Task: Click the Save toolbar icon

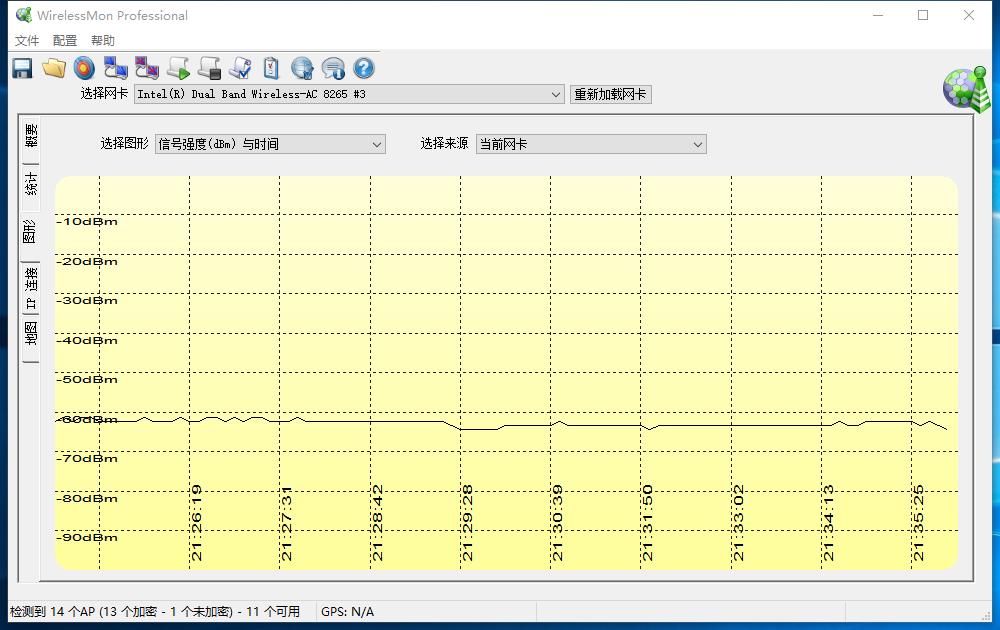Action: [21, 68]
